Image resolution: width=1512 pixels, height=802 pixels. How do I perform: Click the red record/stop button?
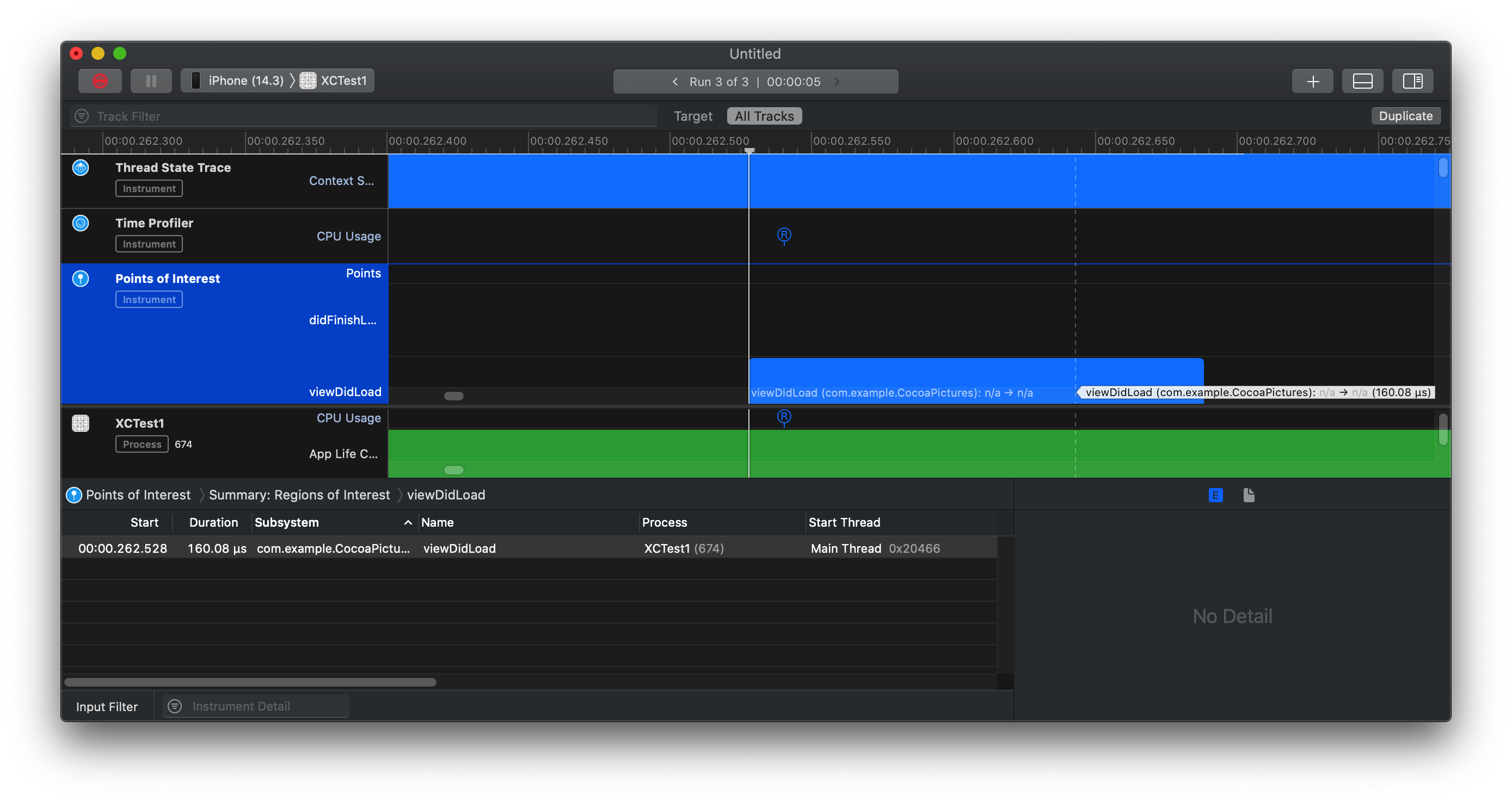pos(100,81)
